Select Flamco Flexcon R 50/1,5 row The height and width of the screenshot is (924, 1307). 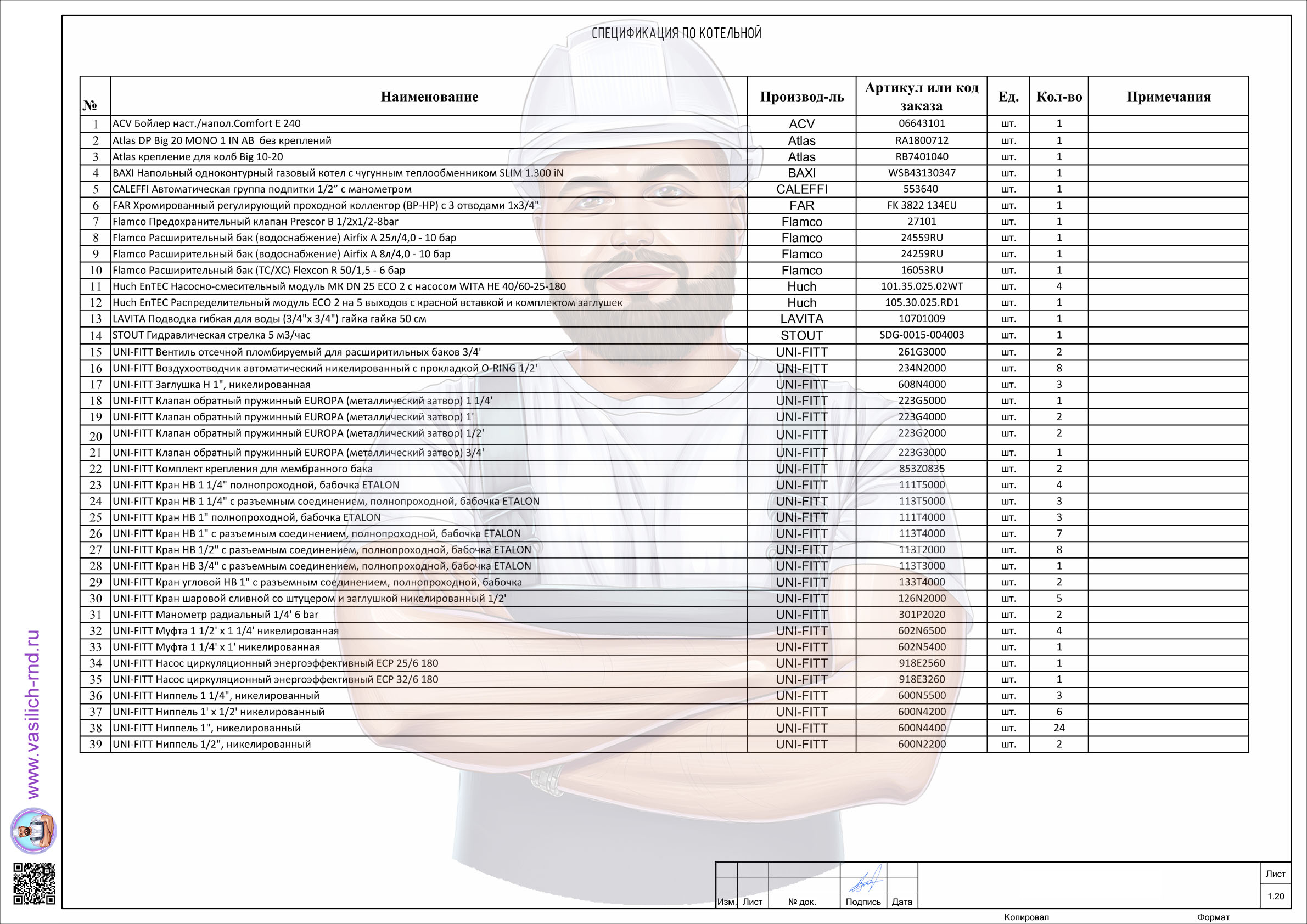(664, 271)
